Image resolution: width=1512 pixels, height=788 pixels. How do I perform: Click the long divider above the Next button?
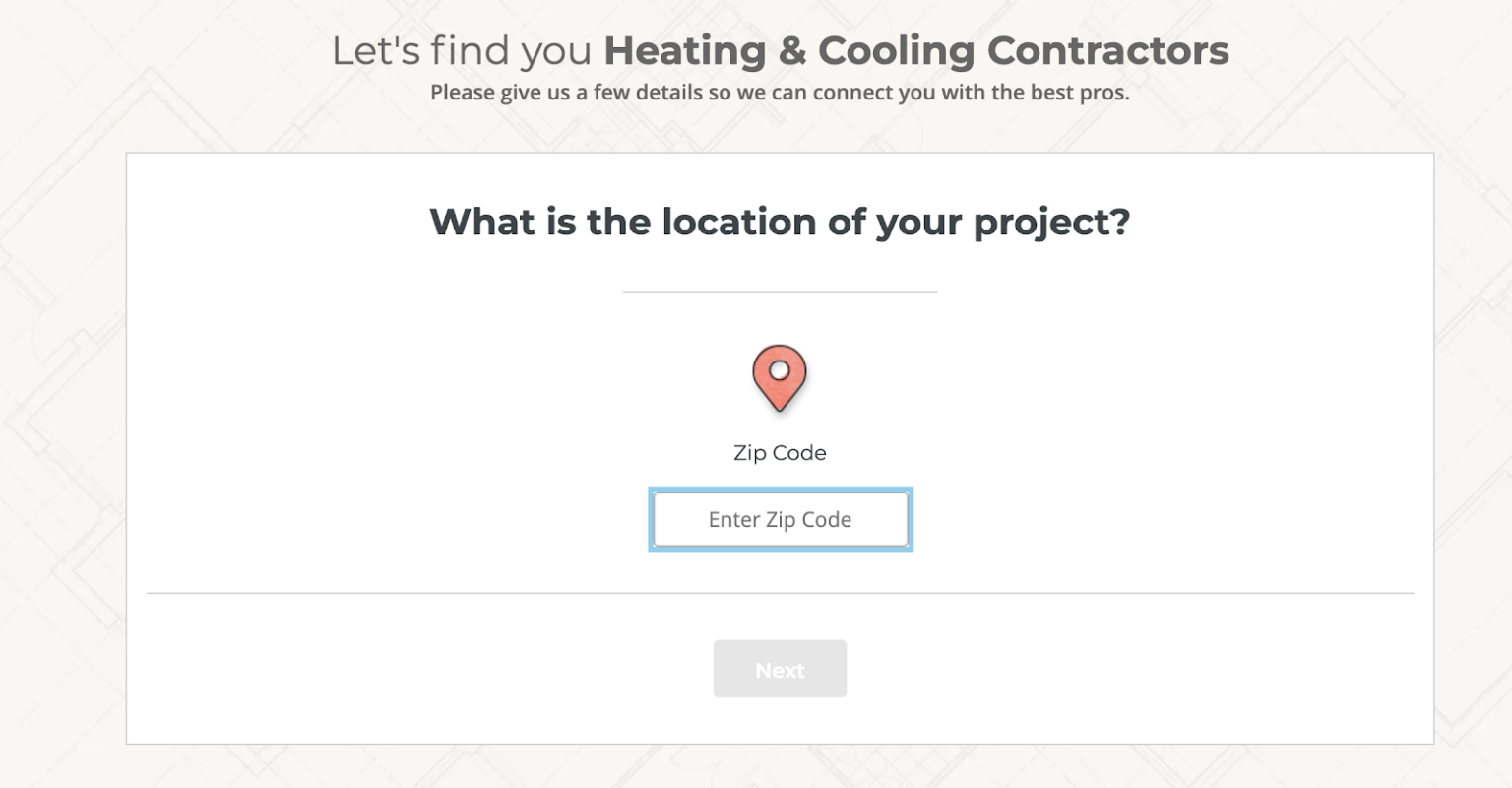point(780,593)
